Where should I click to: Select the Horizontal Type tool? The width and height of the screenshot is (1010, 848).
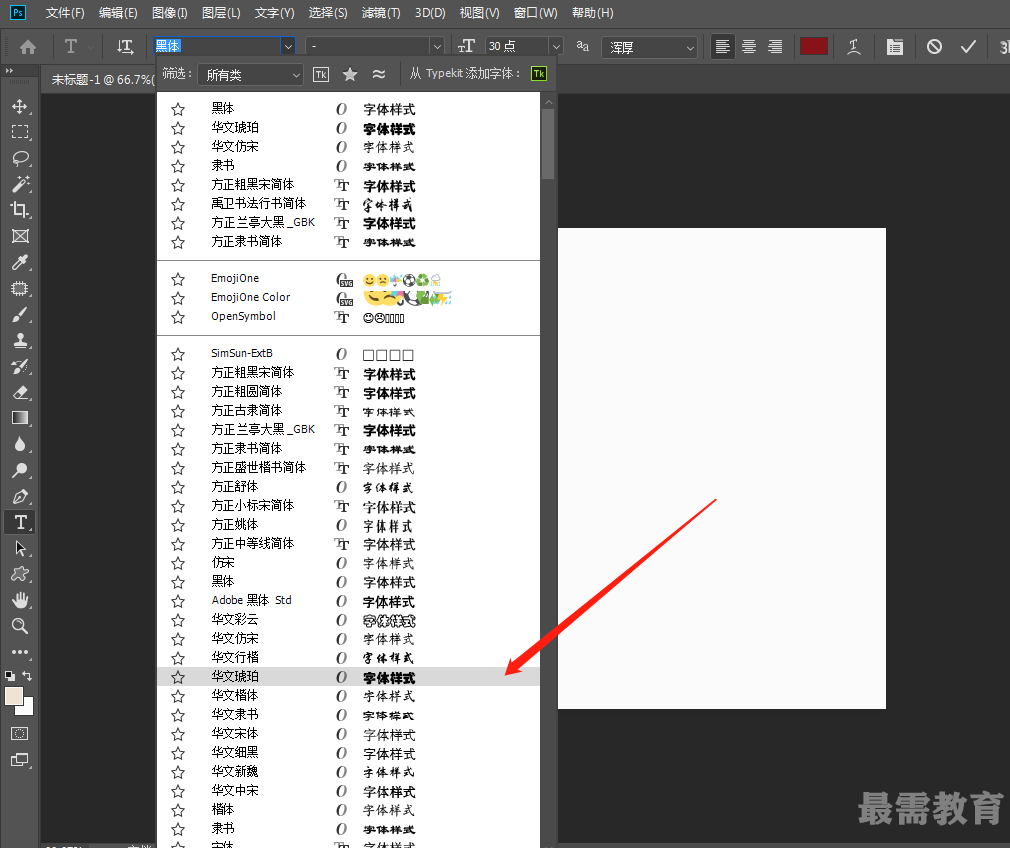(x=20, y=523)
